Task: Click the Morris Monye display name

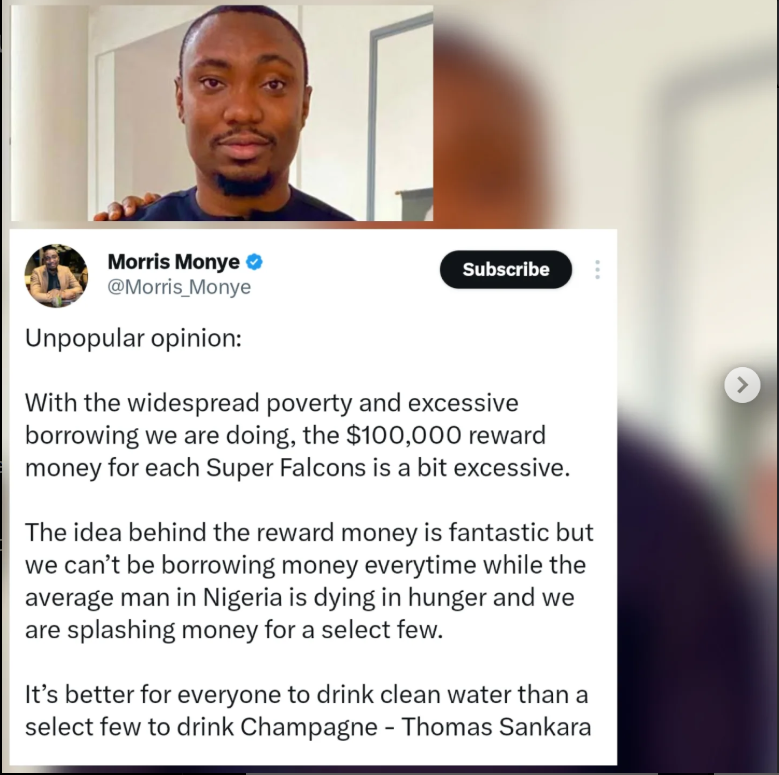Action: (x=173, y=262)
